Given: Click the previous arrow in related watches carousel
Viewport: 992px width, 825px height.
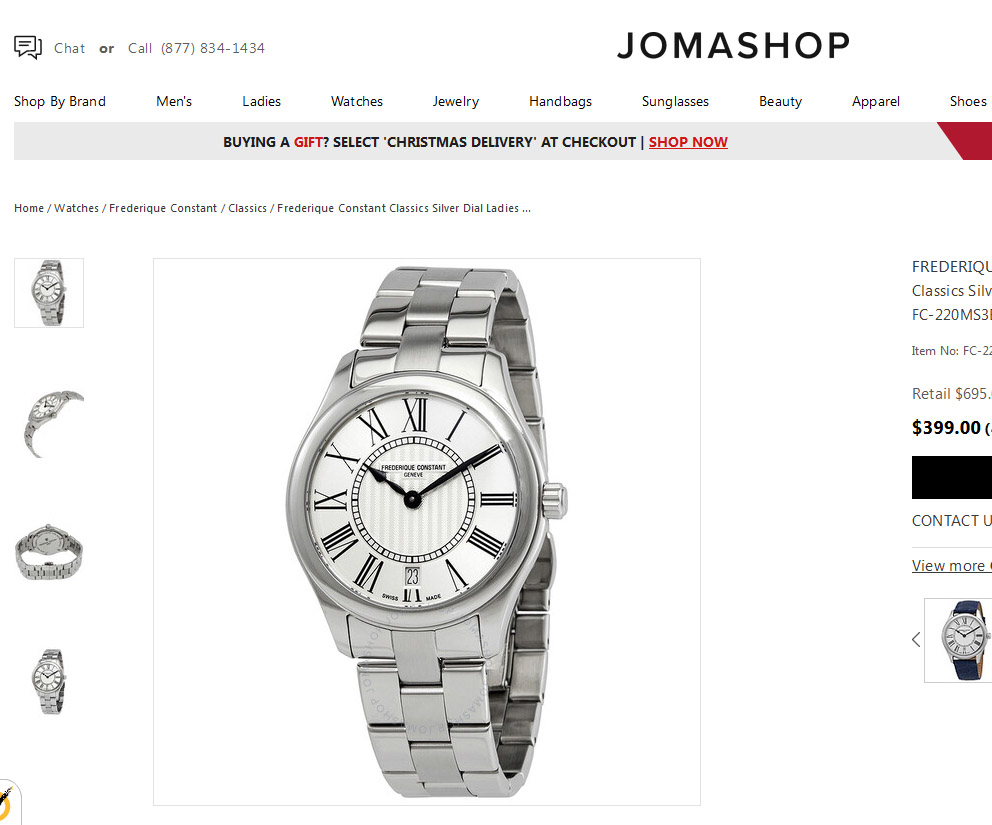Looking at the screenshot, I should coord(915,640).
